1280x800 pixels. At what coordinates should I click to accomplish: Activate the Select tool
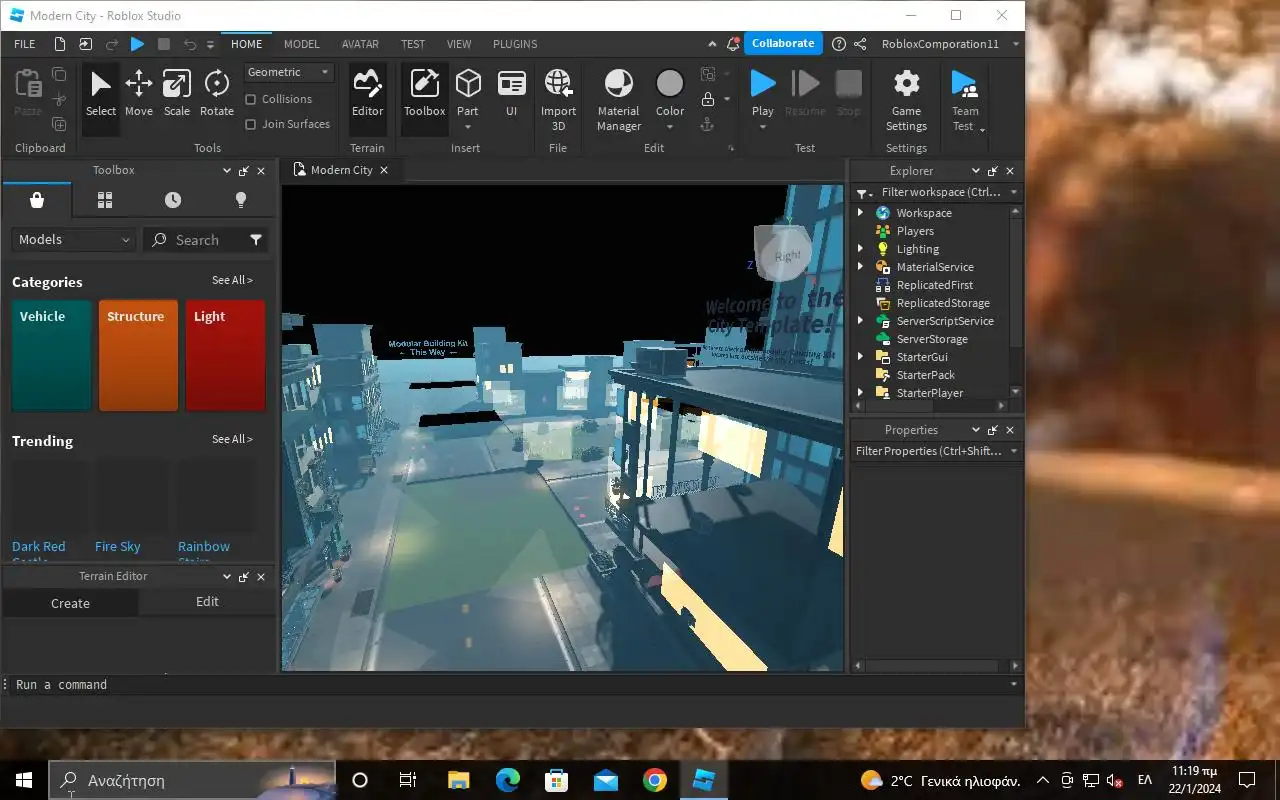[100, 97]
